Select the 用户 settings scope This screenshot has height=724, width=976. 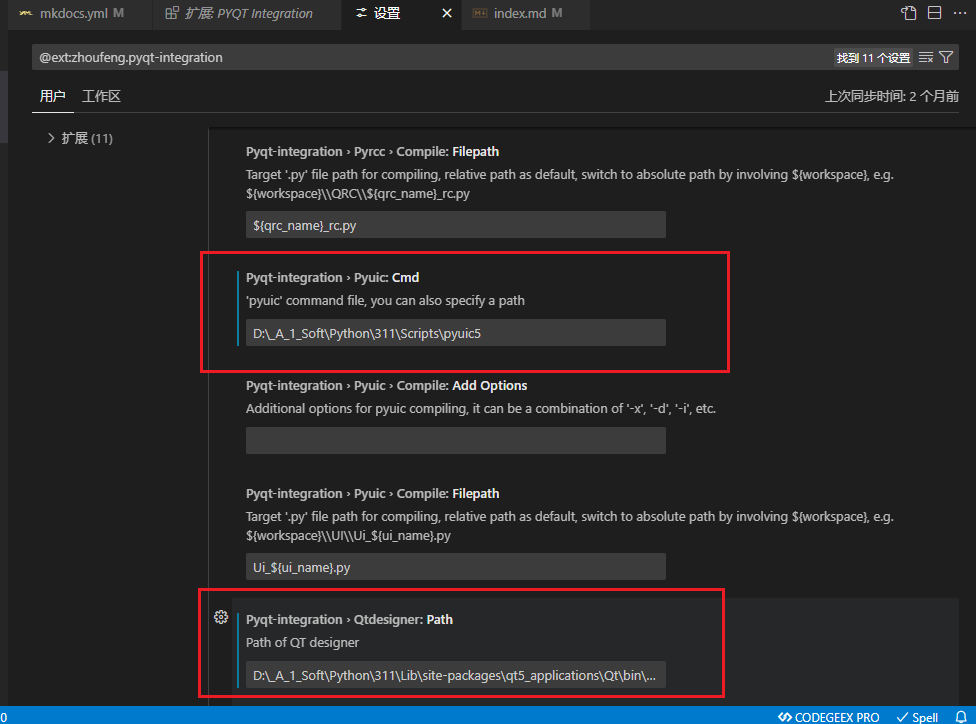52,96
